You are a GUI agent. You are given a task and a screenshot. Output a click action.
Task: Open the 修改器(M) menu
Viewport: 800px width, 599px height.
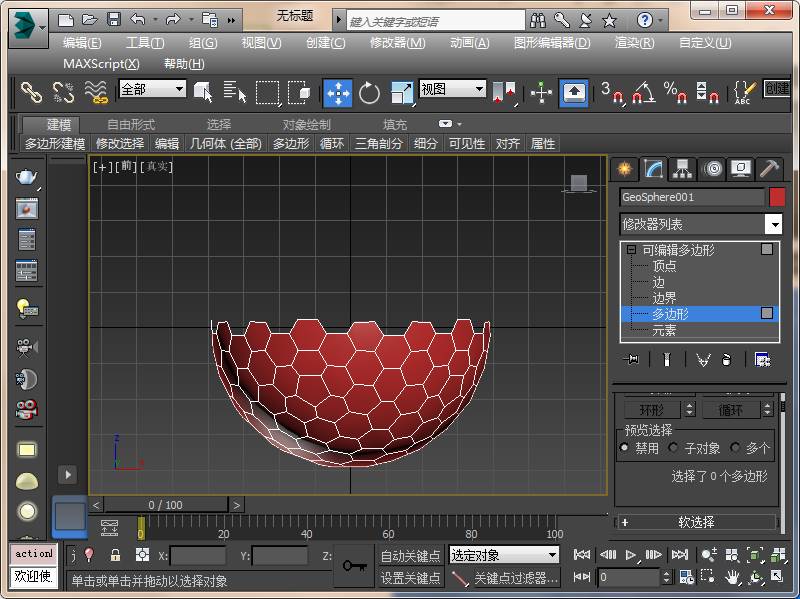[397, 43]
